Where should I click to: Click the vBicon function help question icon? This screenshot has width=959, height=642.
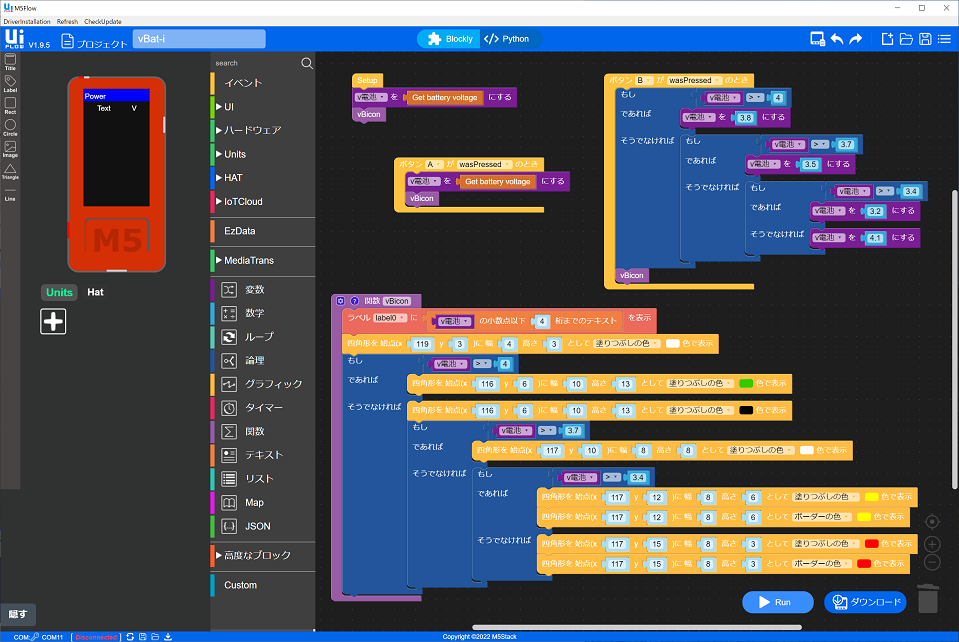(x=354, y=301)
